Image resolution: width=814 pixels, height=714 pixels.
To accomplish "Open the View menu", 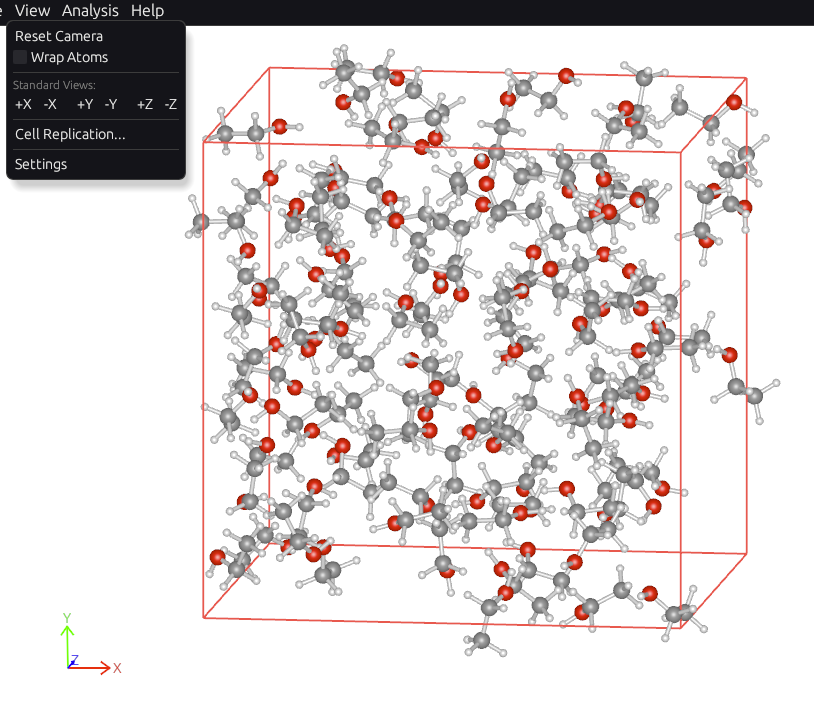I will pyautogui.click(x=32, y=11).
